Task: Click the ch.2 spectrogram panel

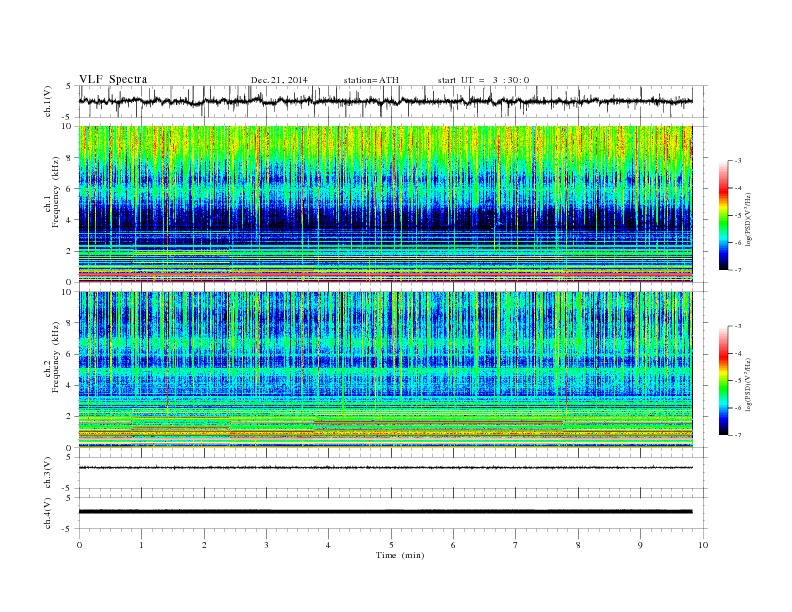Action: pos(385,370)
